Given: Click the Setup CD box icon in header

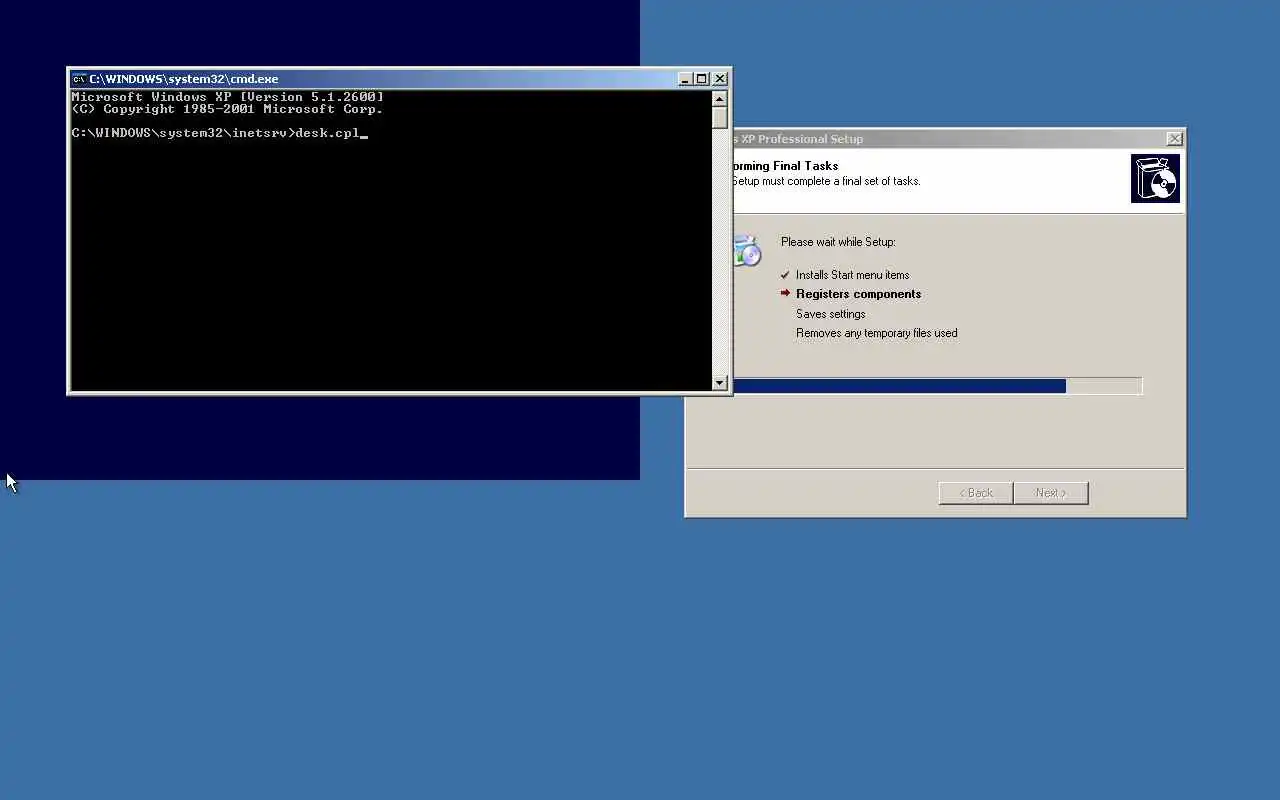Looking at the screenshot, I should tap(1155, 178).
